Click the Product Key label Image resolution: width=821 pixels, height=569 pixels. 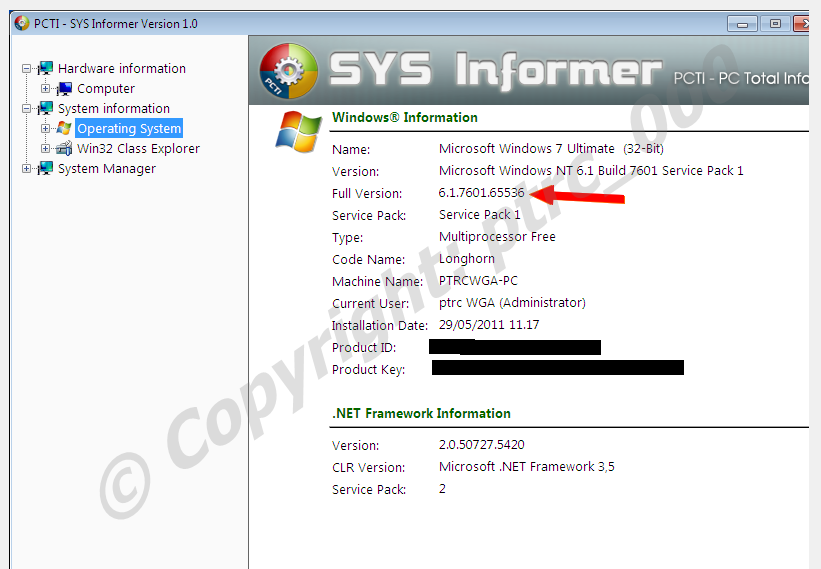tap(368, 370)
